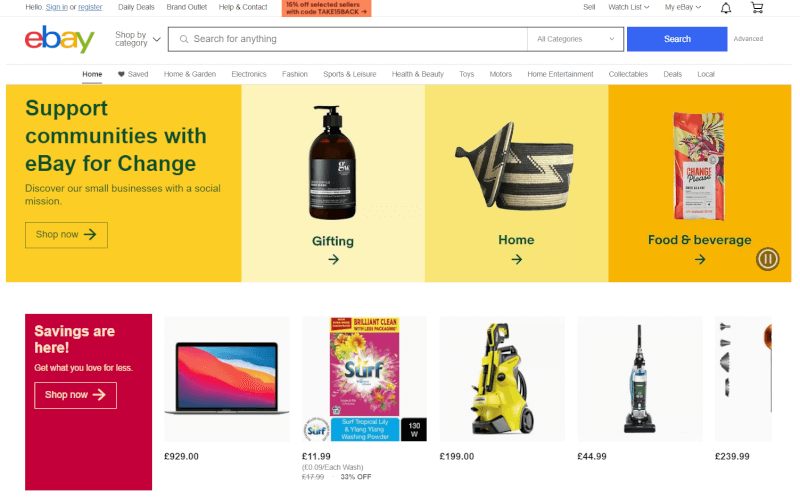
Task: Click the eBay logo
Action: (x=60, y=39)
